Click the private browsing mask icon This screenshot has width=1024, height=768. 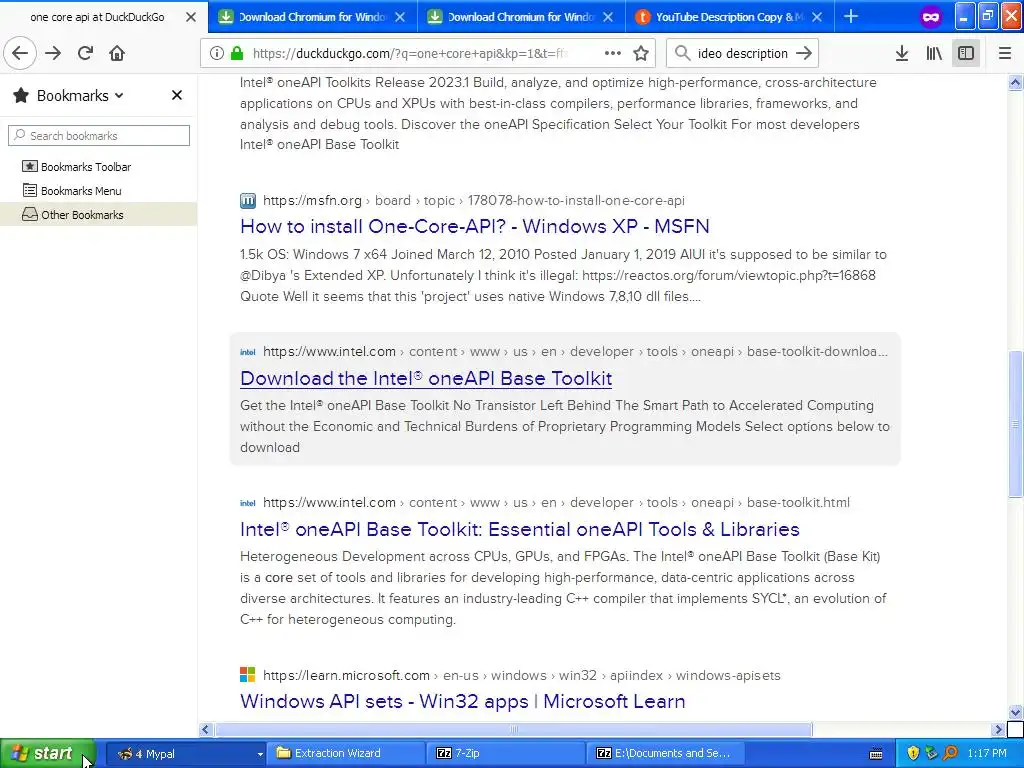[x=931, y=17]
